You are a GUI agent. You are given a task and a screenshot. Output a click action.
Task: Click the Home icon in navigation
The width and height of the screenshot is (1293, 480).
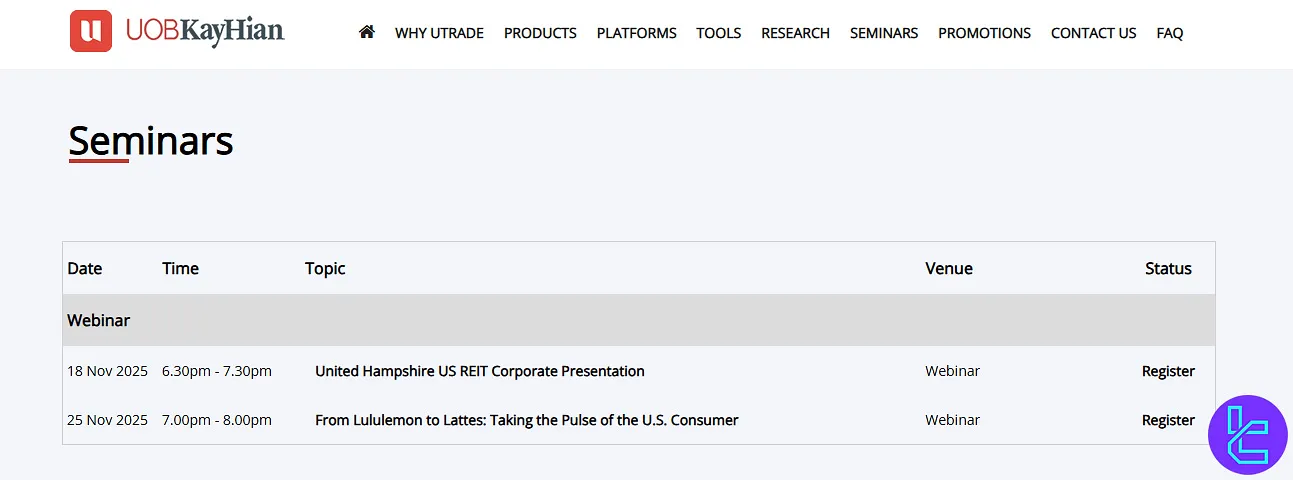pyautogui.click(x=367, y=32)
